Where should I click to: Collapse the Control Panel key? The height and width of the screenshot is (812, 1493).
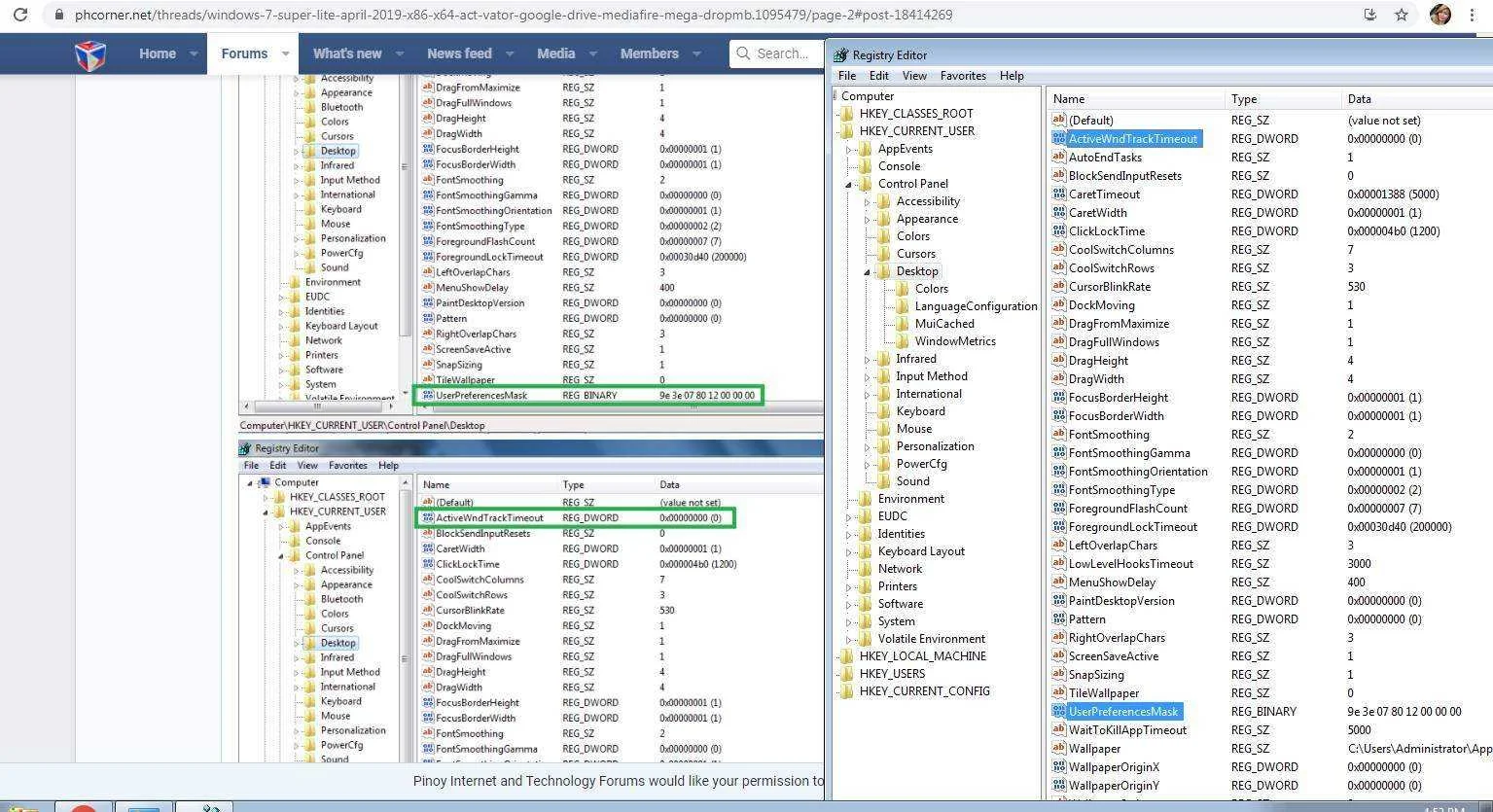pos(849,184)
